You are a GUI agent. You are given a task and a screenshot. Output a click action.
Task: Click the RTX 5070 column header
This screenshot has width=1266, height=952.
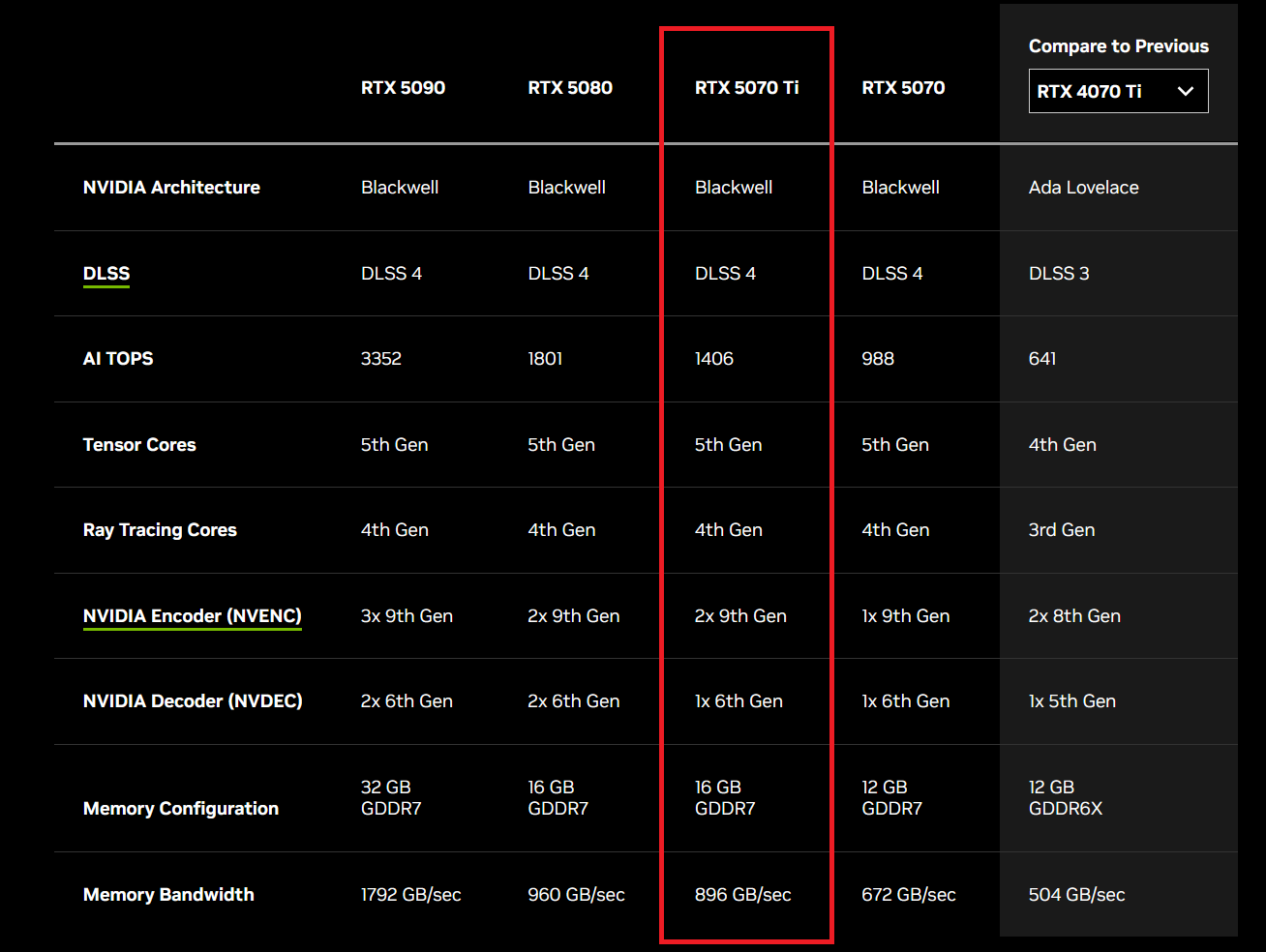click(x=903, y=88)
